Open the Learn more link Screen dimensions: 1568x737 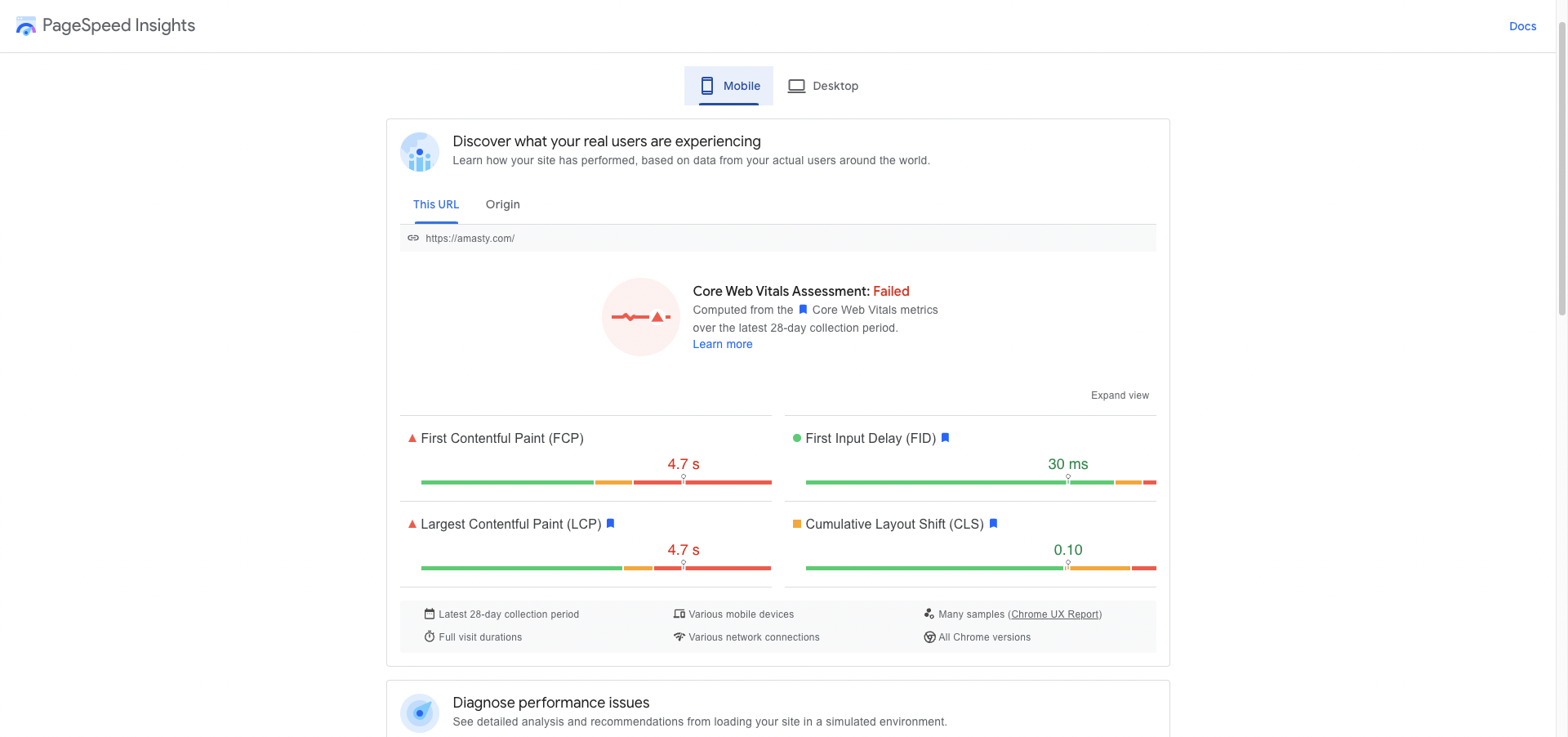[723, 344]
